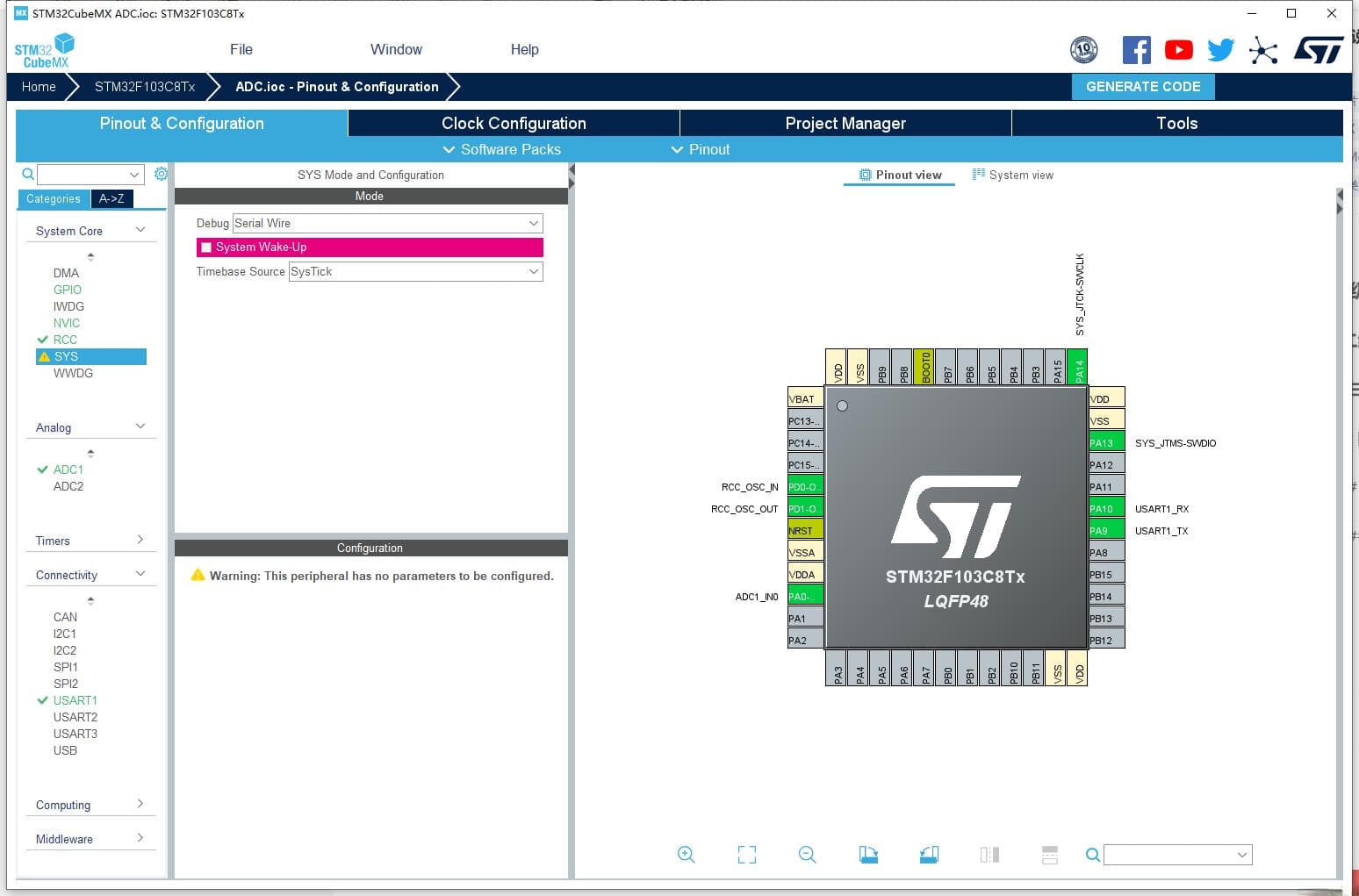Click the ST community network icon
1359x896 pixels.
(1262, 50)
